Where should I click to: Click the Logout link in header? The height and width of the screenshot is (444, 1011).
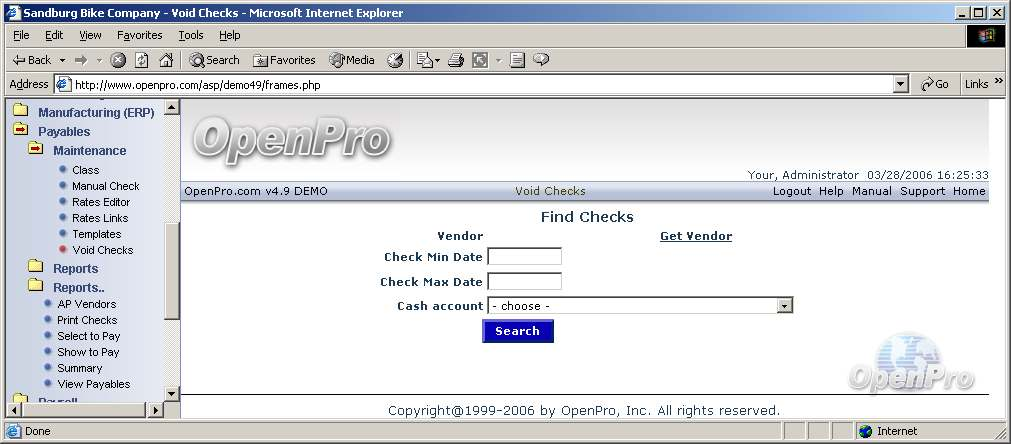pos(791,191)
